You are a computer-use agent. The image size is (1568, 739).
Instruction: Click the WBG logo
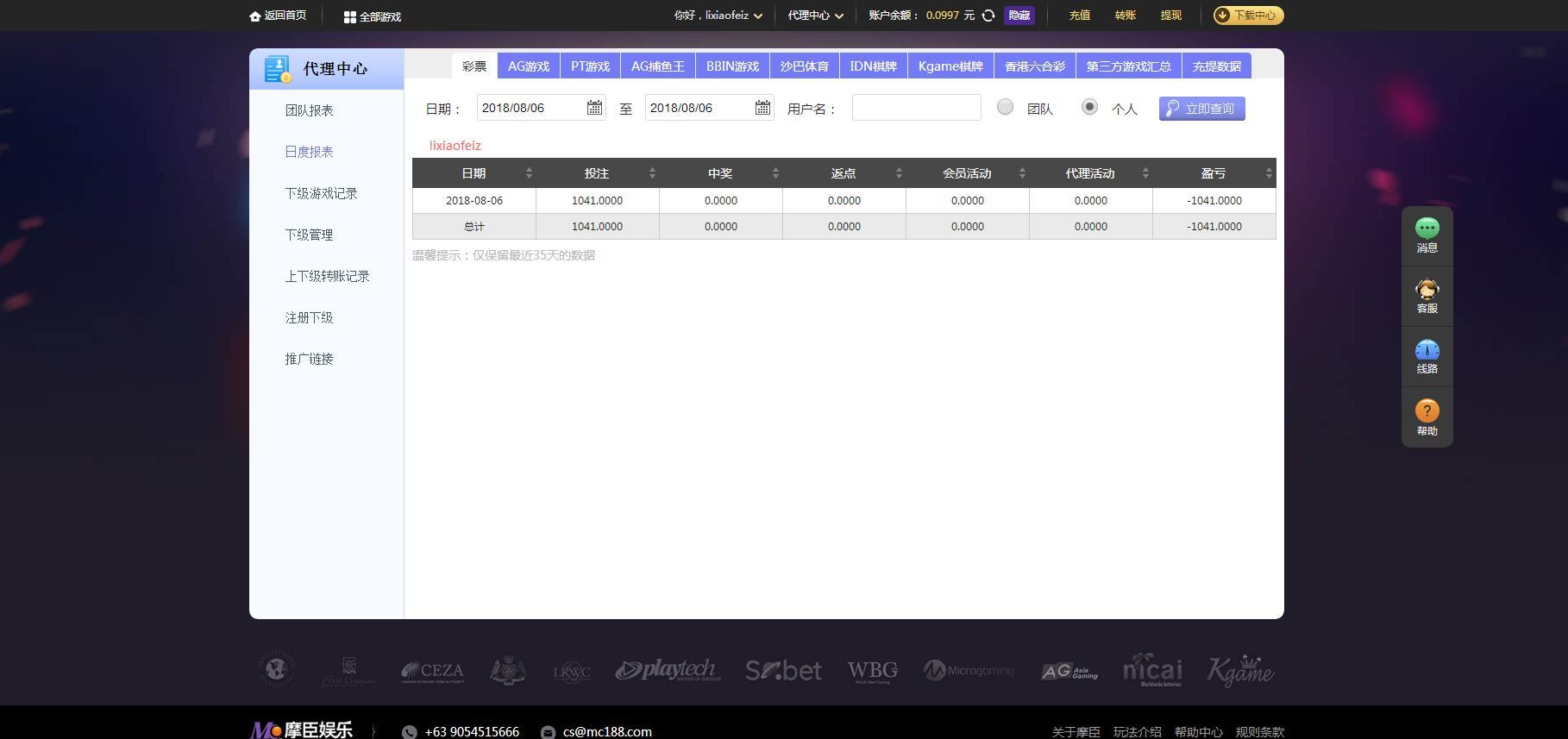click(x=873, y=671)
